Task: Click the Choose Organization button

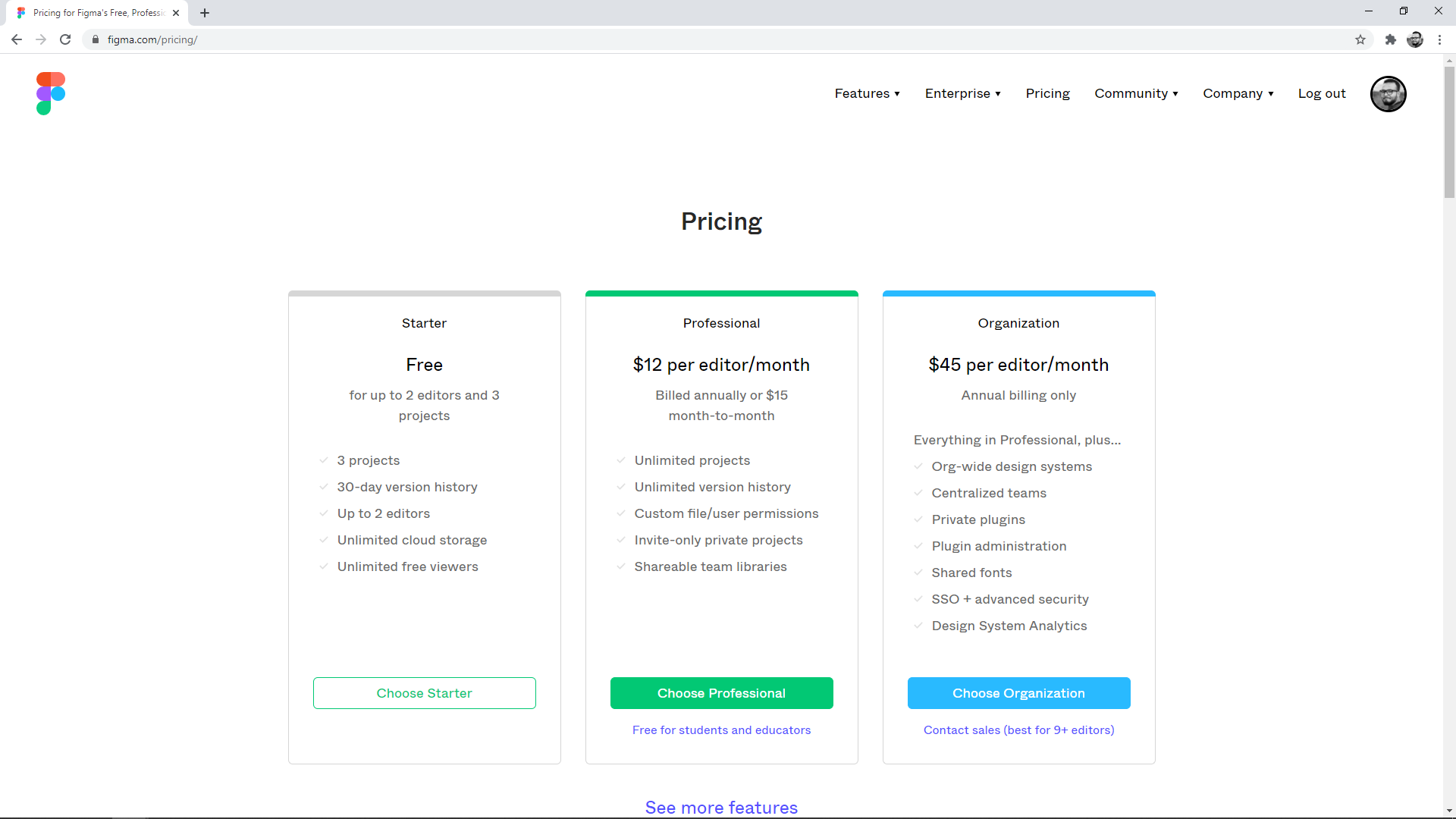Action: tap(1018, 693)
